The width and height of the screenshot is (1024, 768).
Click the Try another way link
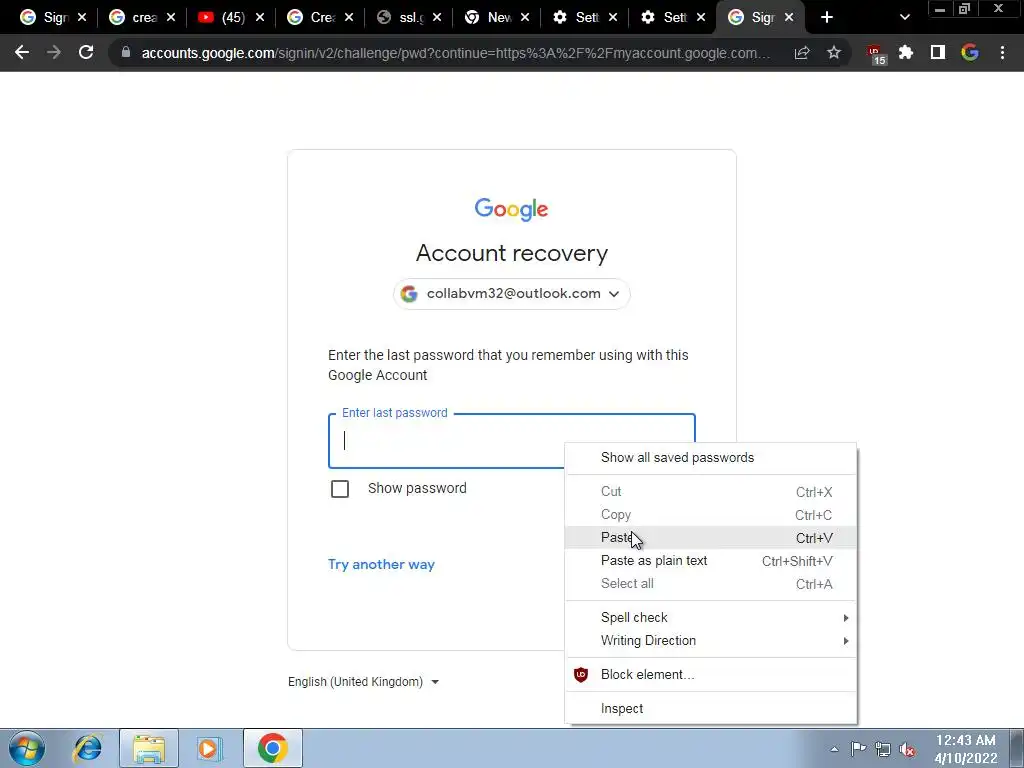[381, 564]
